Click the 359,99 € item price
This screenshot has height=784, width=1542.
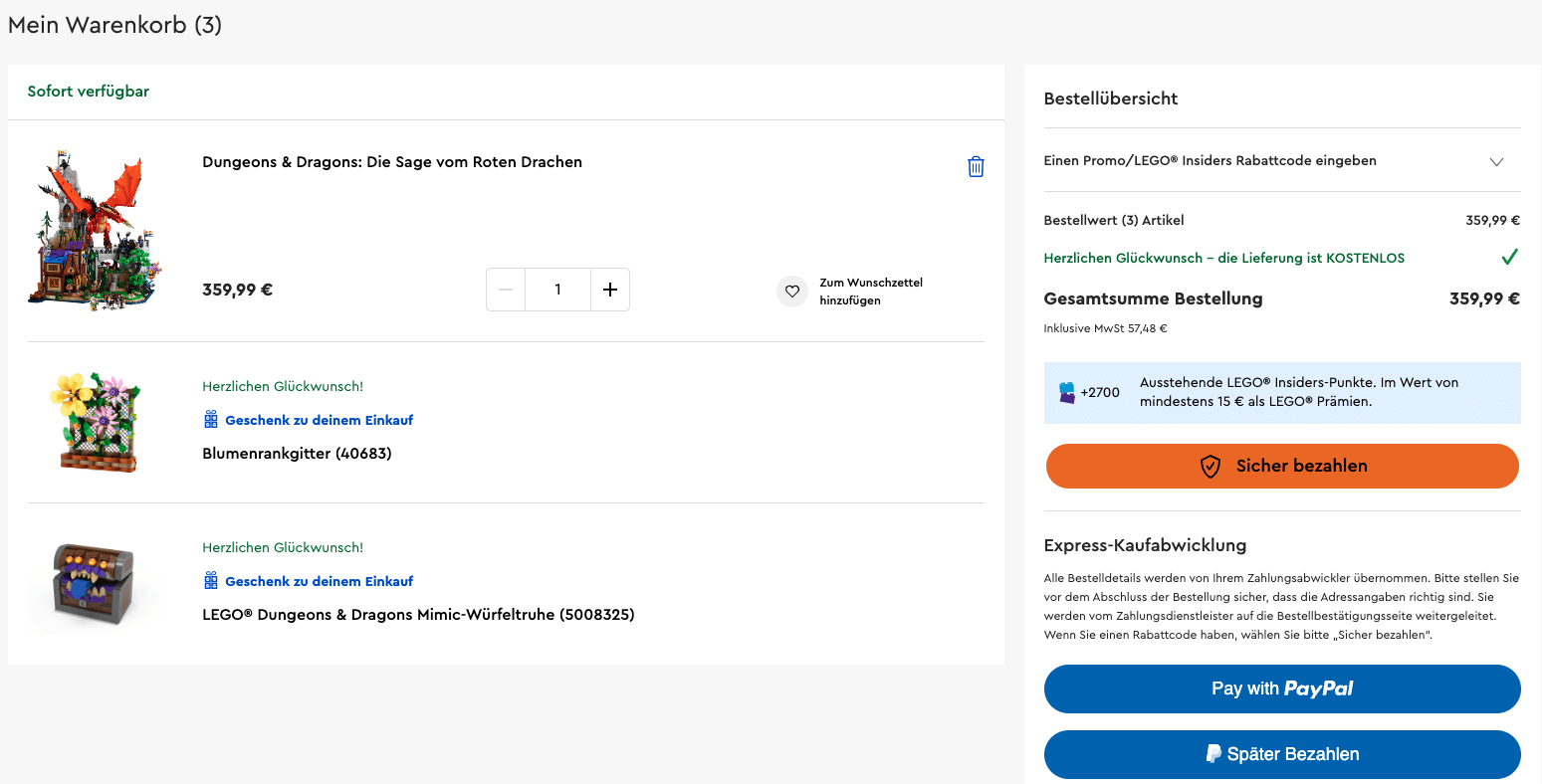coord(237,291)
